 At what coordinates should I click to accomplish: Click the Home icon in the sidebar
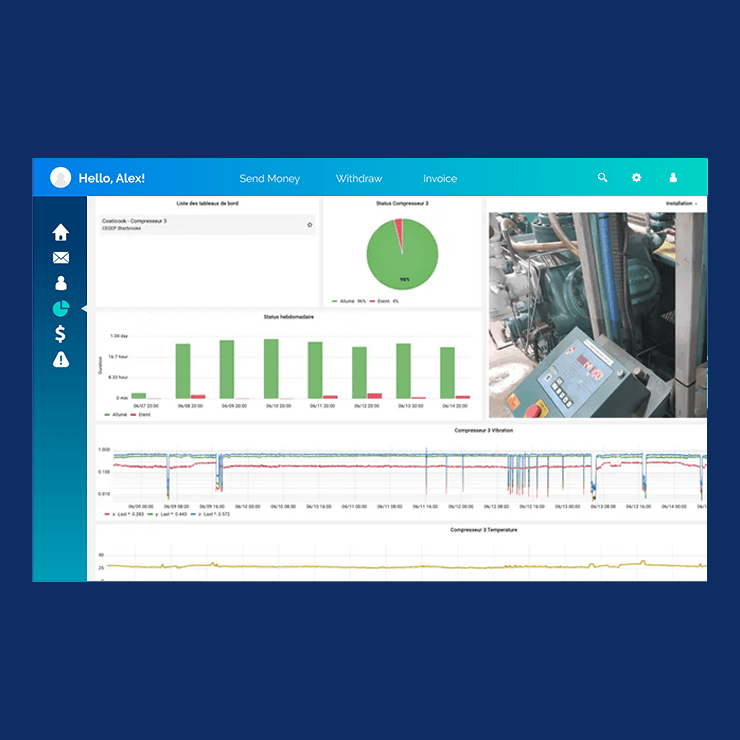pyautogui.click(x=61, y=232)
